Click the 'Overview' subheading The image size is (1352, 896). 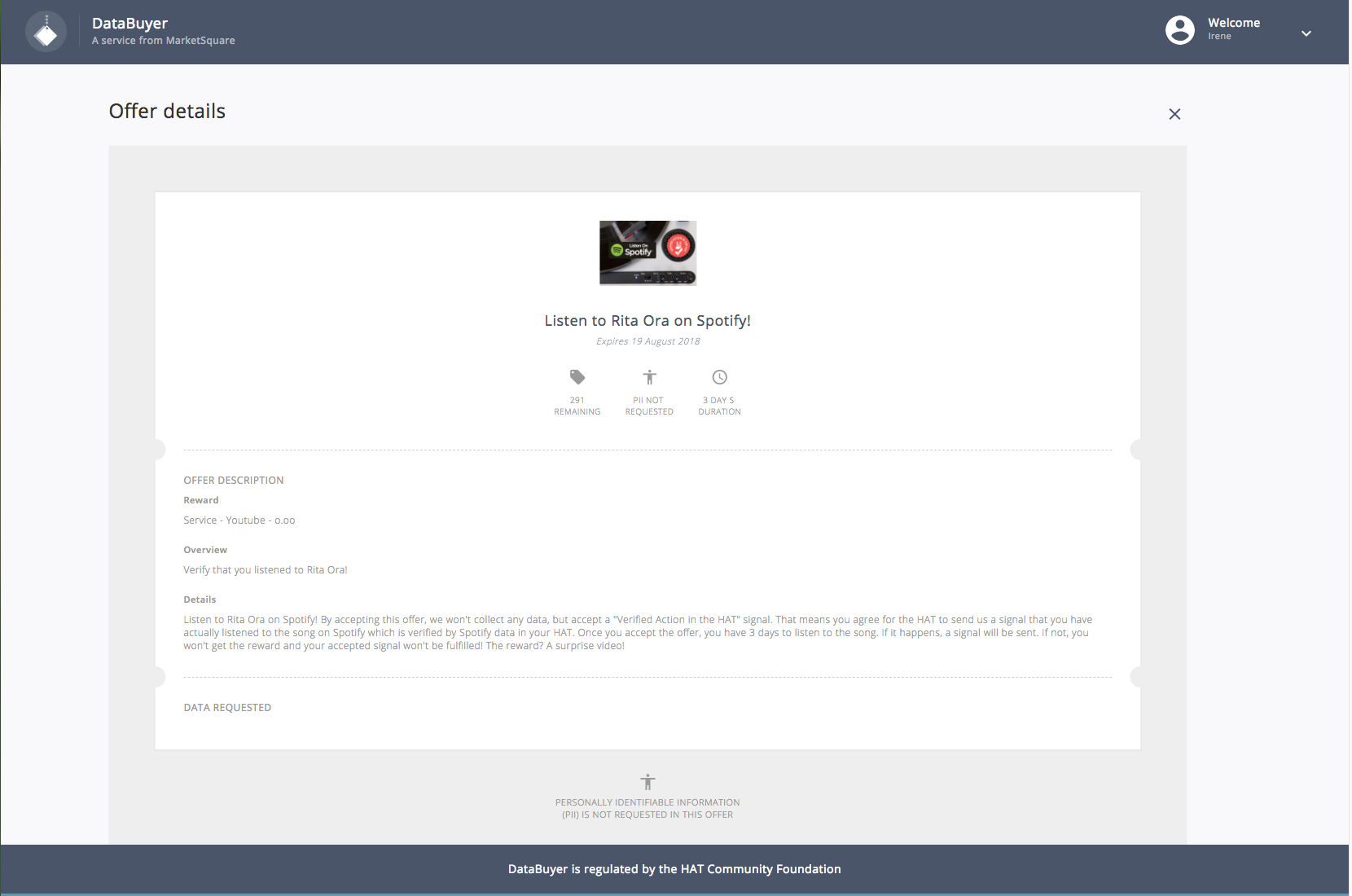coord(205,550)
